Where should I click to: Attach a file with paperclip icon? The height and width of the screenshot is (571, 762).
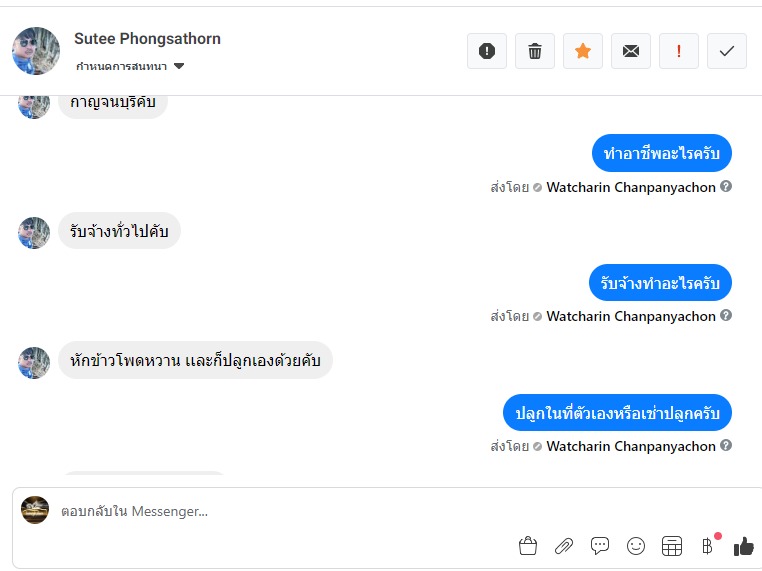(x=564, y=546)
